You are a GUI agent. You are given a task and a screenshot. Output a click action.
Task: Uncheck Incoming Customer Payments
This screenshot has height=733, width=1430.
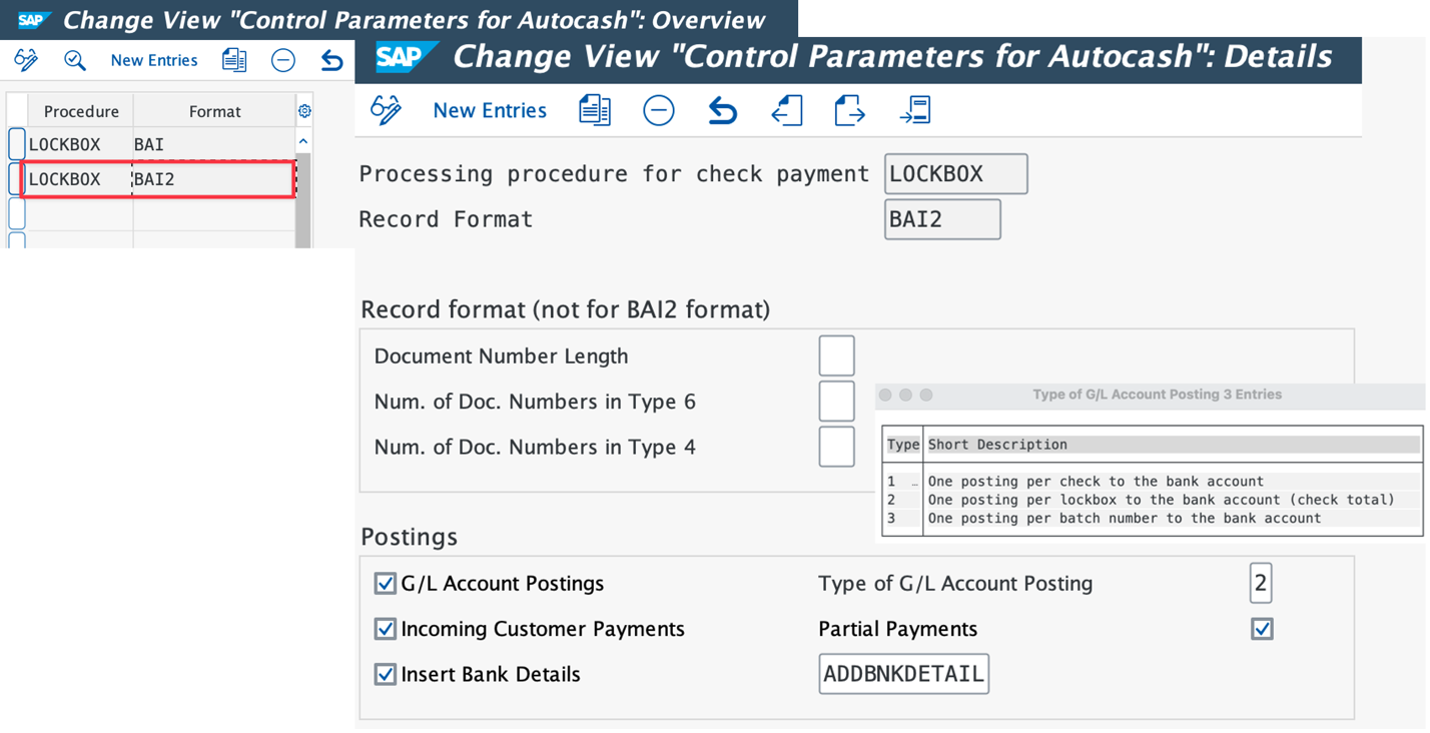pyautogui.click(x=385, y=629)
